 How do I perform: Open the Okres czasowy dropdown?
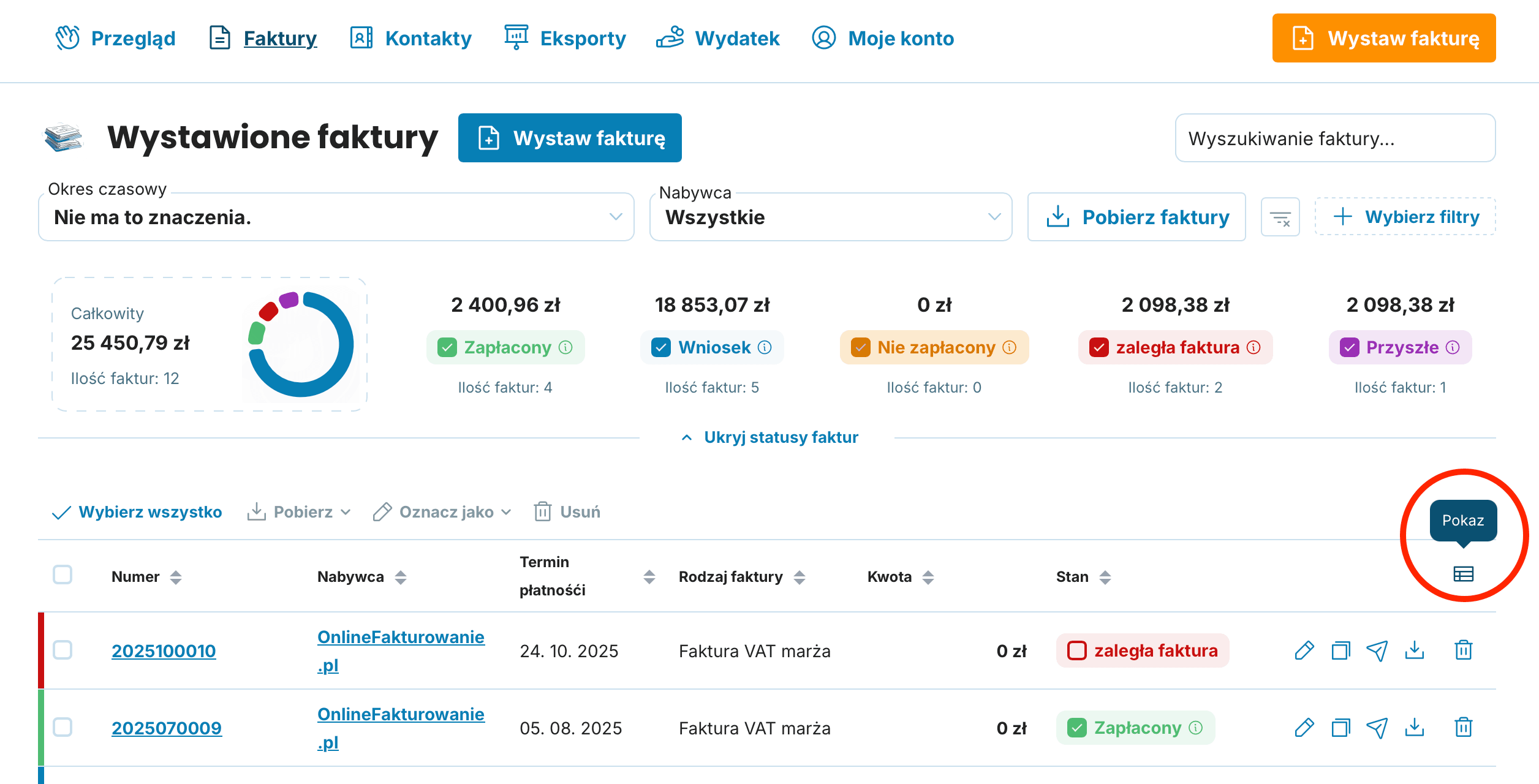pyautogui.click(x=336, y=217)
